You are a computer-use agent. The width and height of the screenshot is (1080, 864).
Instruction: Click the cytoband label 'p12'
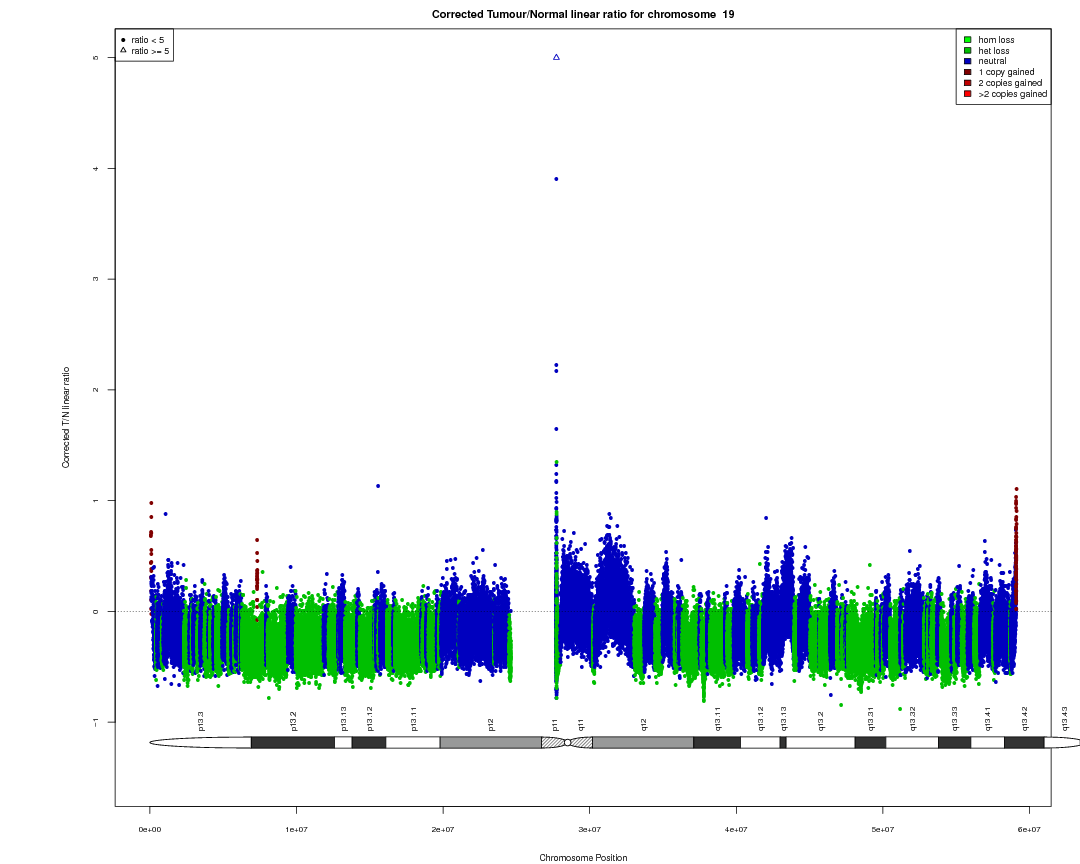point(491,724)
